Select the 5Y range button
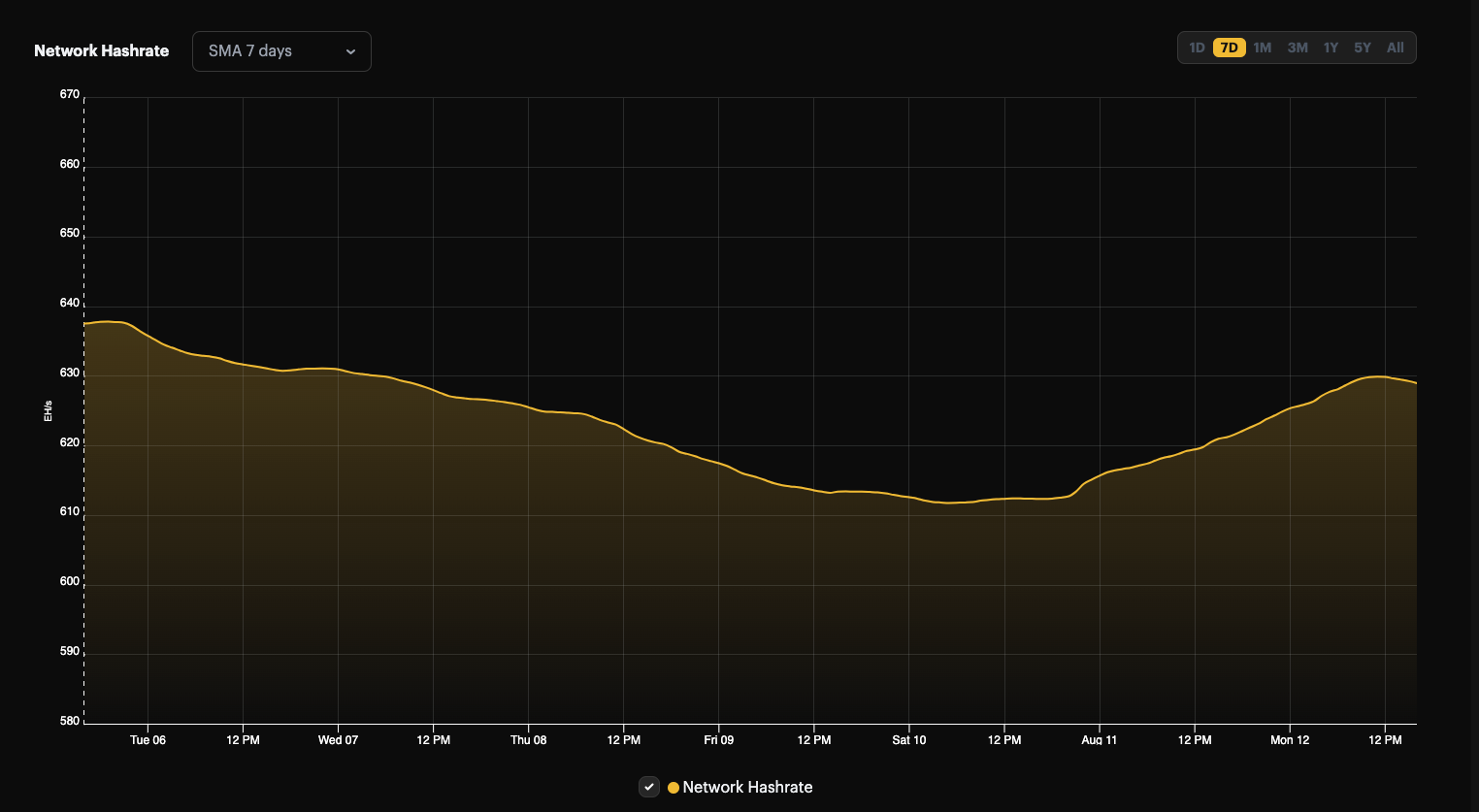The width and height of the screenshot is (1479, 812). 1362,47
